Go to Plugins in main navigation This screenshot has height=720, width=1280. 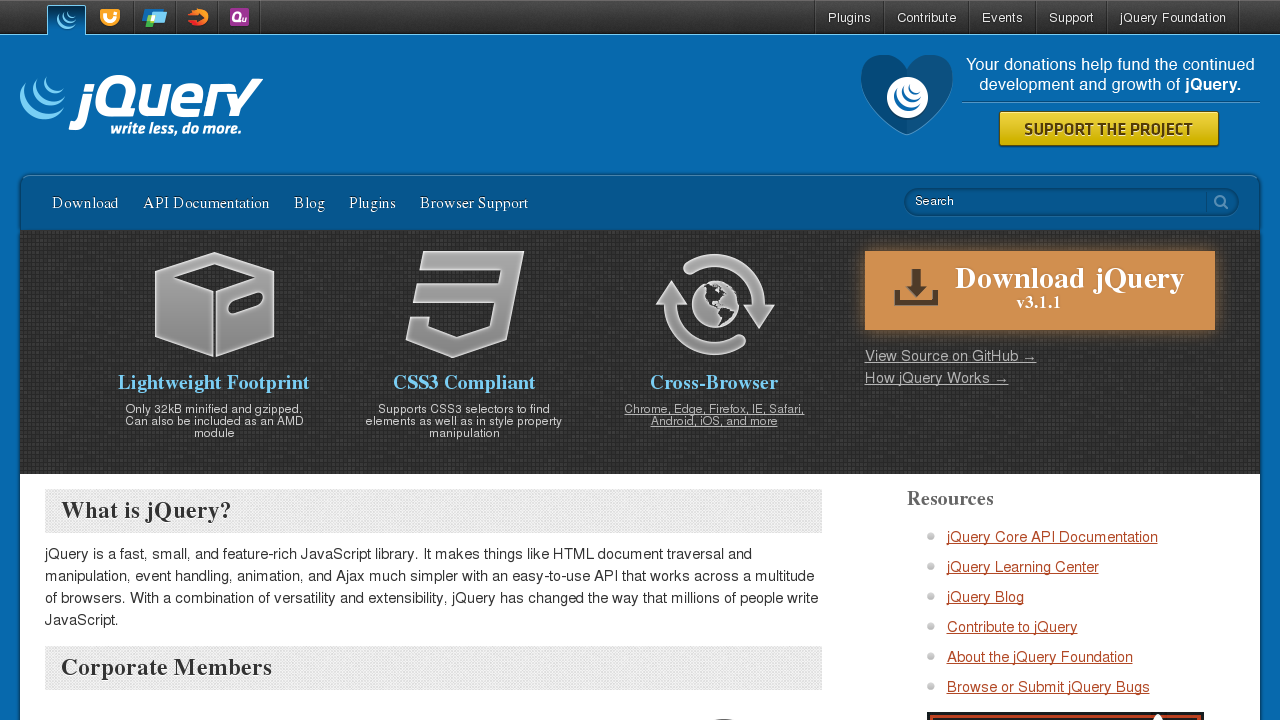coord(372,204)
